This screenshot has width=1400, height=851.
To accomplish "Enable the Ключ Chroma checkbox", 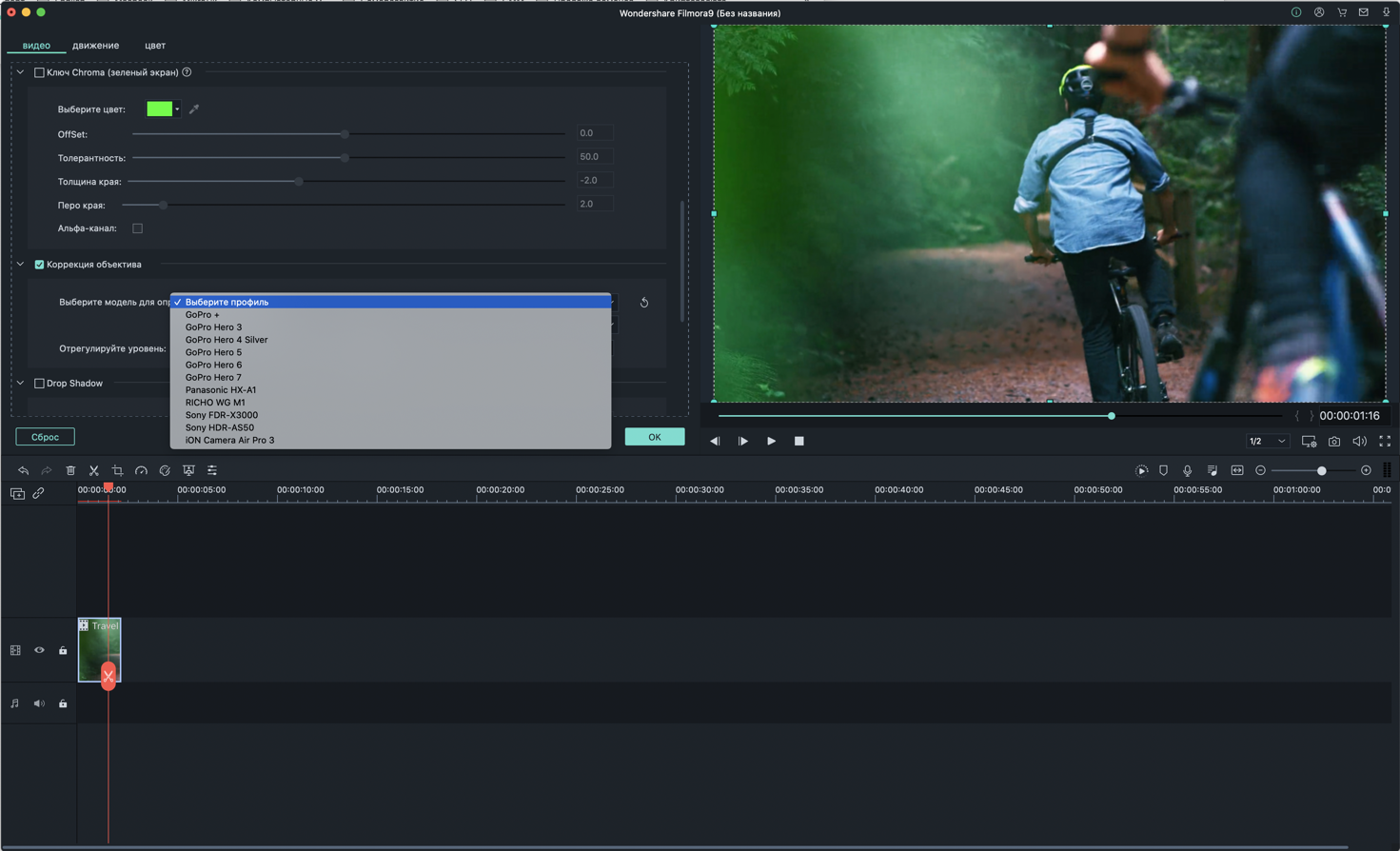I will [39, 72].
